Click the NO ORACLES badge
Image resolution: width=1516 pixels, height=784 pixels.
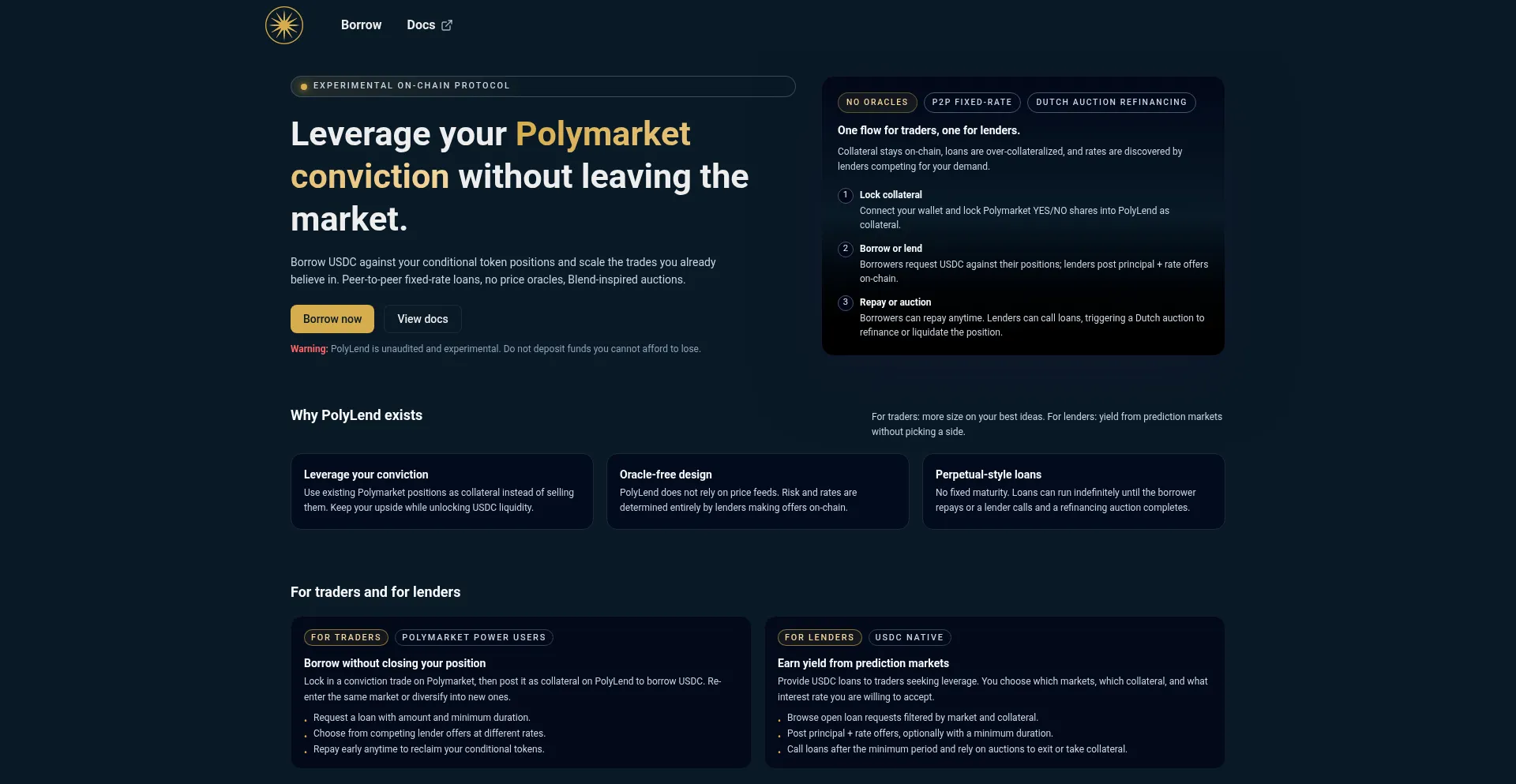pyautogui.click(x=876, y=103)
